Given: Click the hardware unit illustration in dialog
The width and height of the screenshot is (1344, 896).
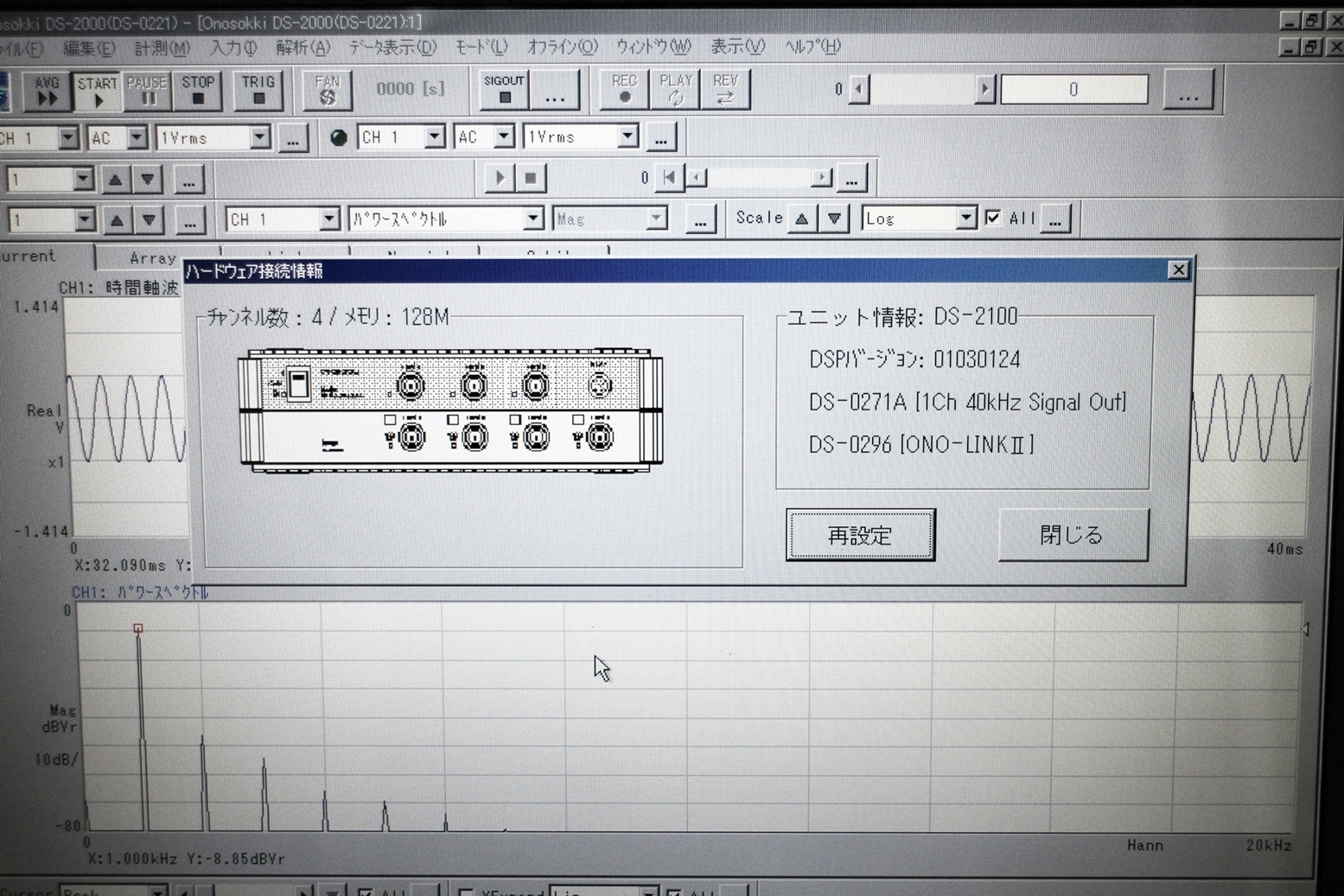Looking at the screenshot, I should click(451, 410).
